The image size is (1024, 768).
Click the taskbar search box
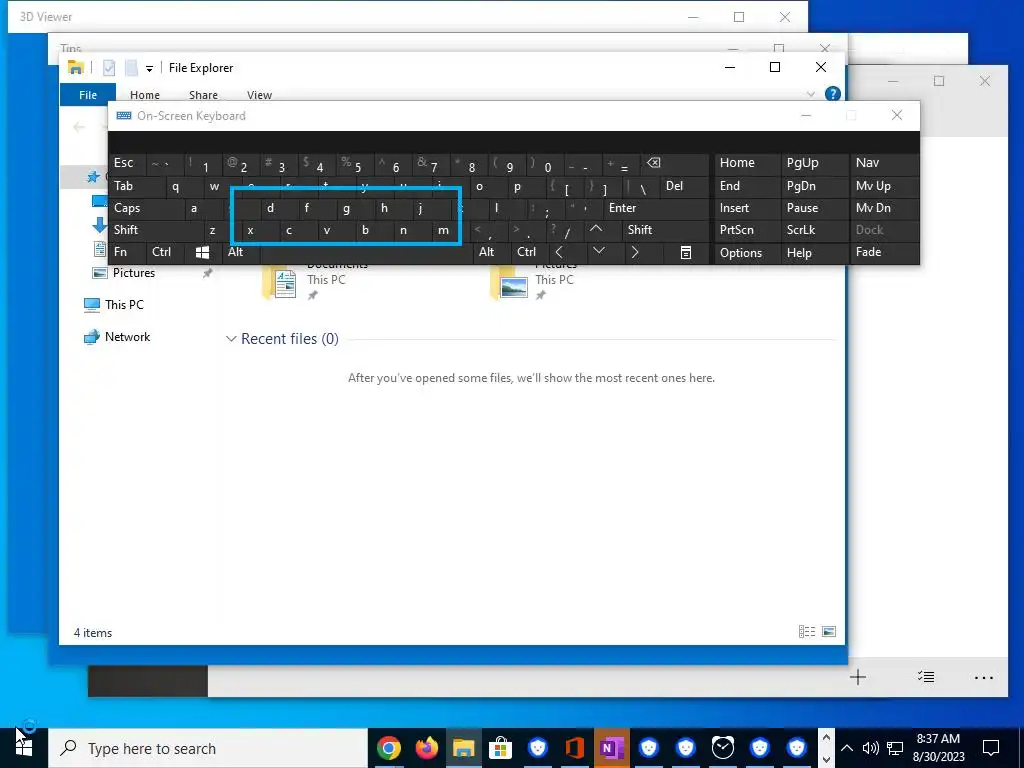coord(208,748)
